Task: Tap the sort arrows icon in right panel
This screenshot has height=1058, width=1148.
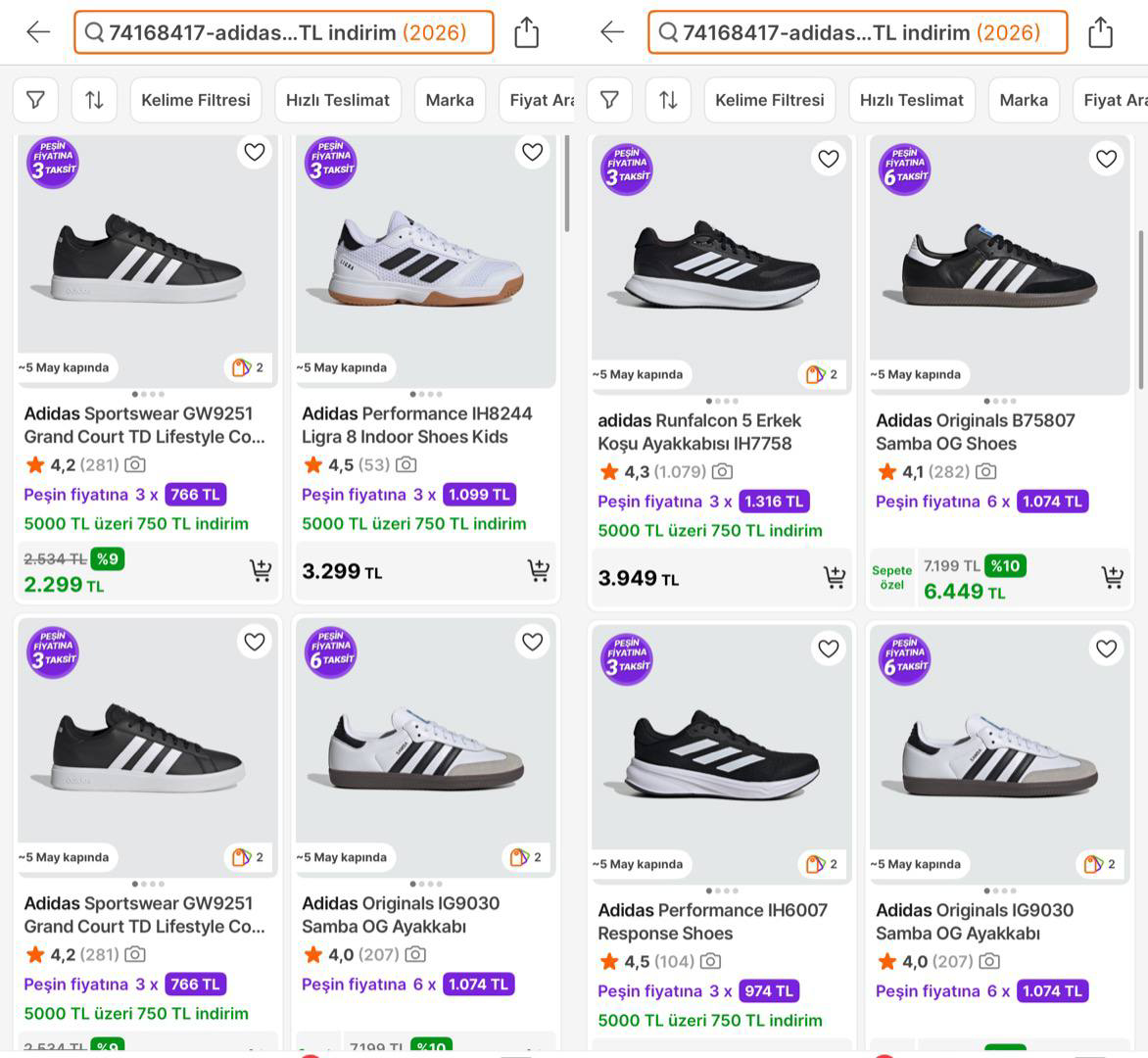Action: [668, 100]
